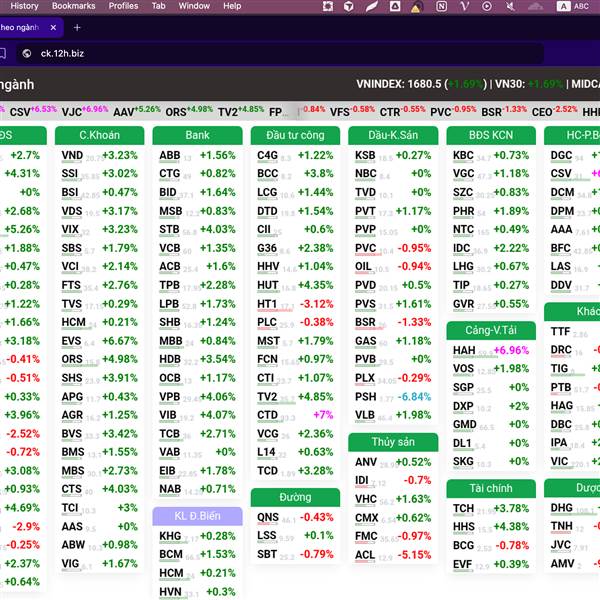Select the EVS +6.67% row

99,341
